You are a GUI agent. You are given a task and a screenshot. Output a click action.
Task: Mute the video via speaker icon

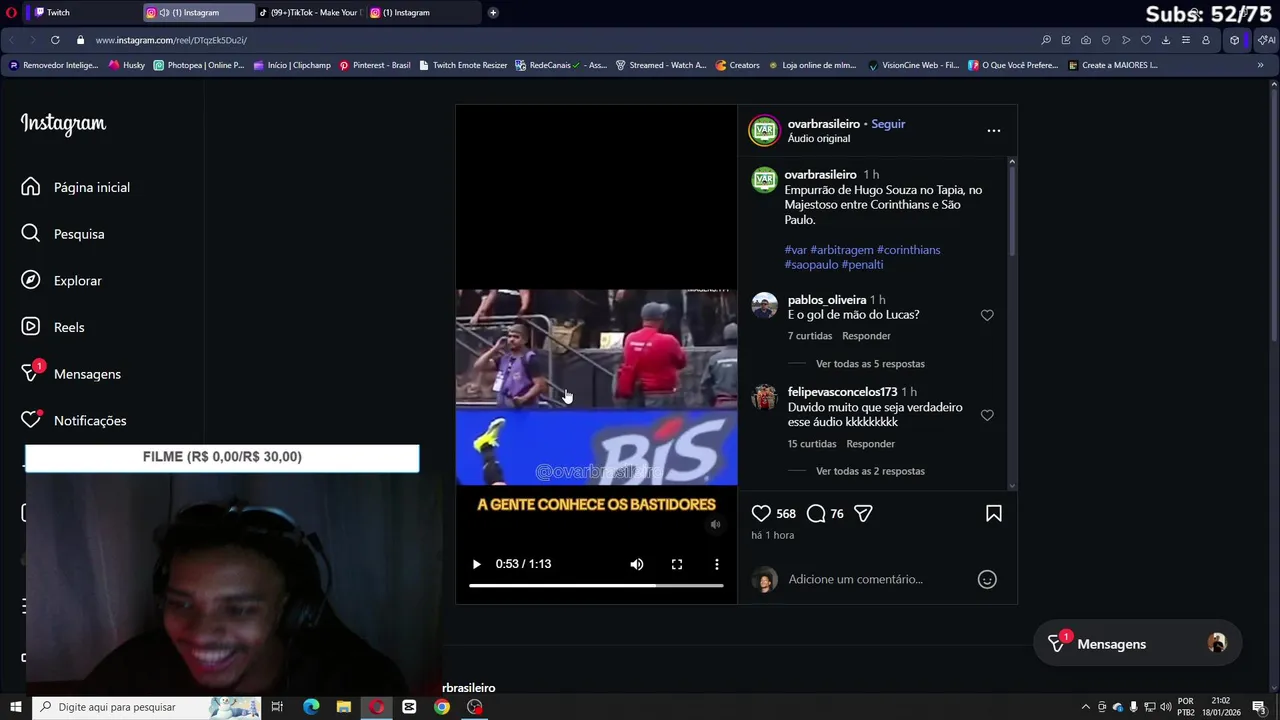pyautogui.click(x=637, y=564)
